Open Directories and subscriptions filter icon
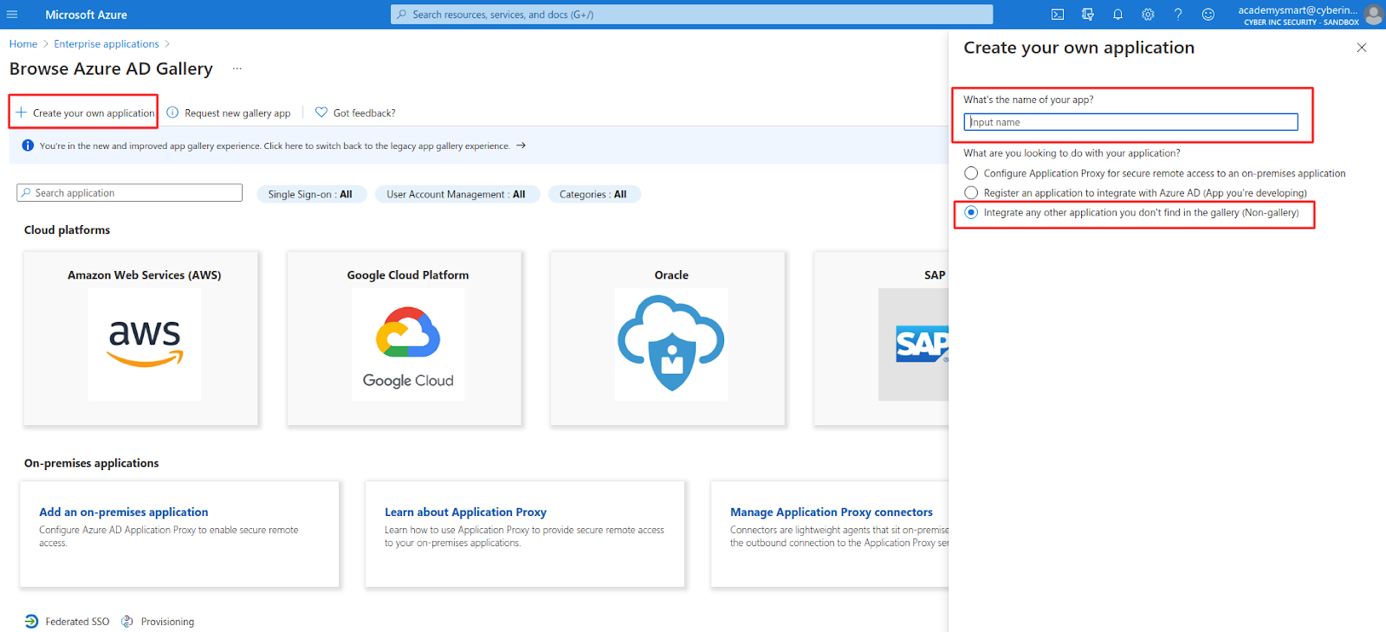 1088,15
